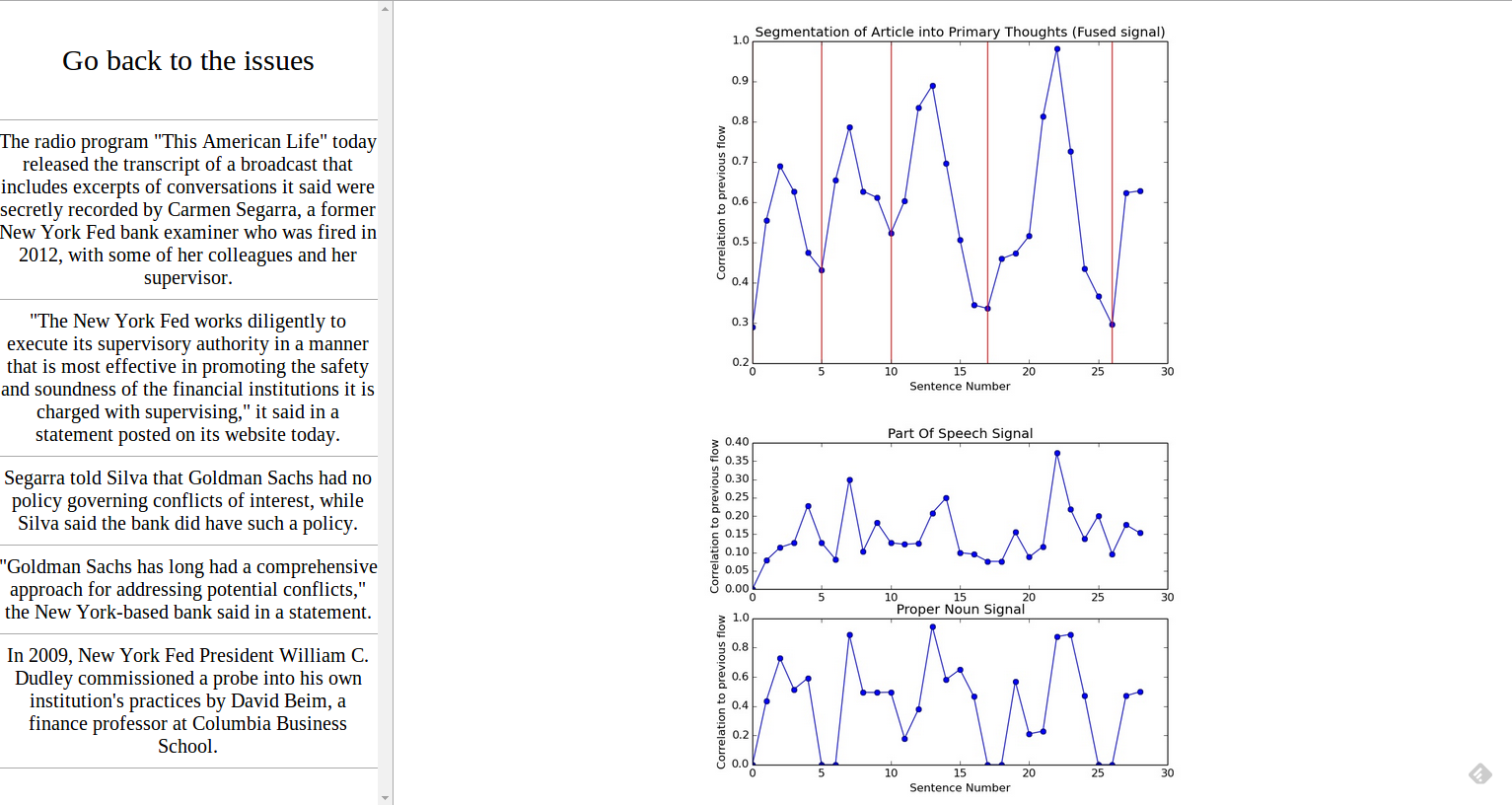Click the diamond badge icon at bottom right
Image resolution: width=1512 pixels, height=805 pixels.
(x=1479, y=774)
